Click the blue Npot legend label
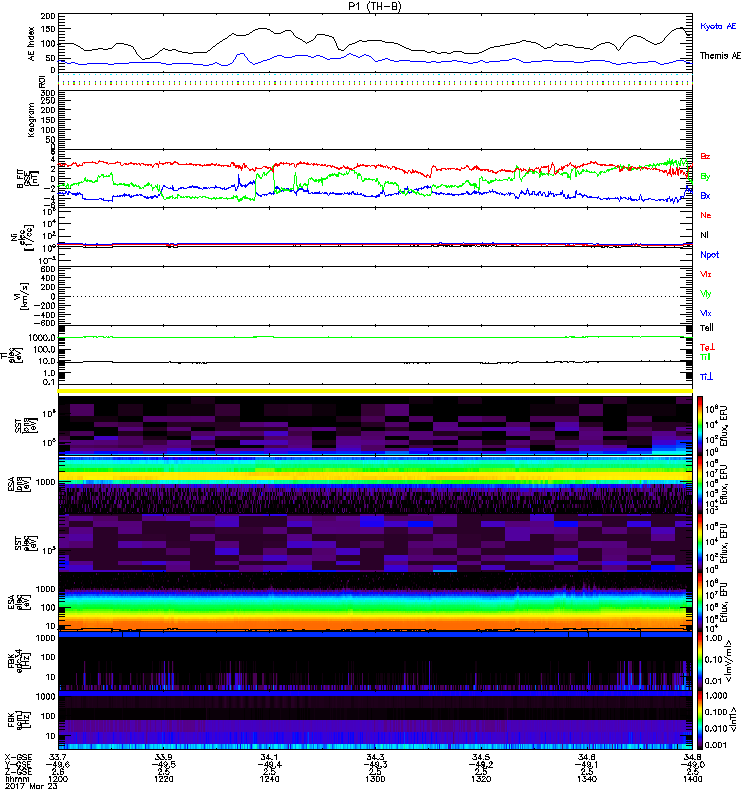Image resolution: width=750 pixels, height=800 pixels. point(710,255)
